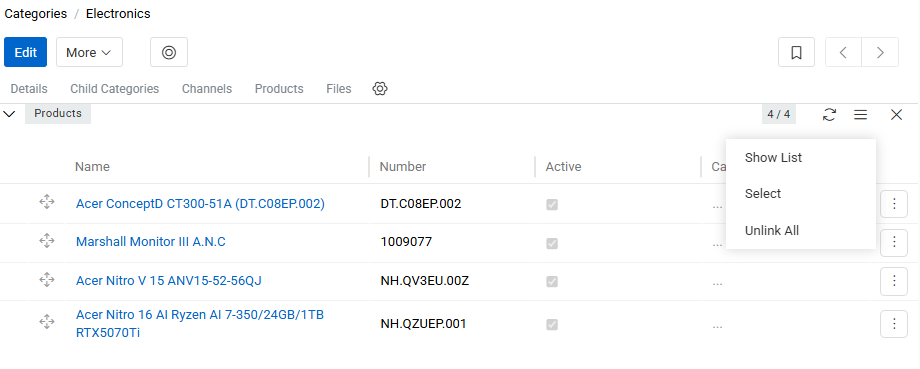
Task: Switch to the Details tab
Action: pos(29,89)
